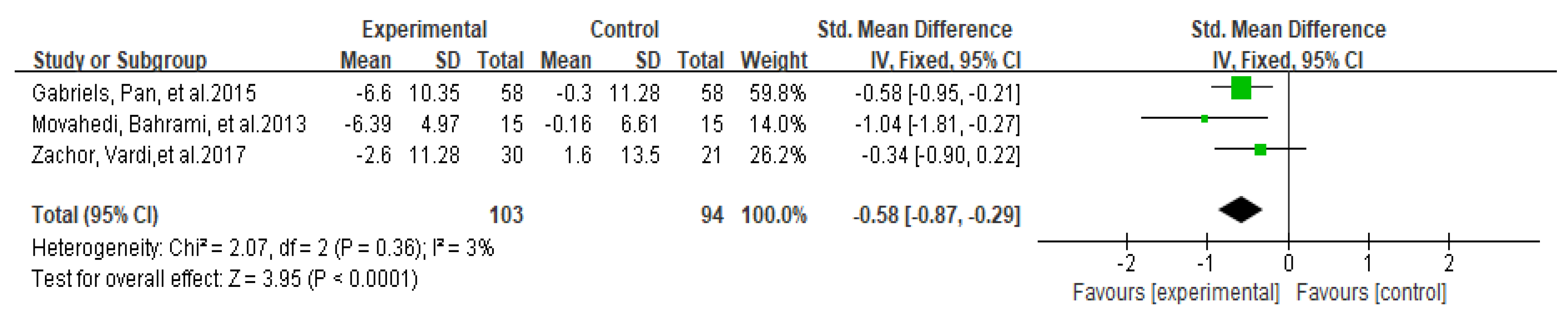Viewport: 1568px width, 319px height.
Task: Click the small green marker for Movahedi 2013
Action: click(x=1204, y=119)
